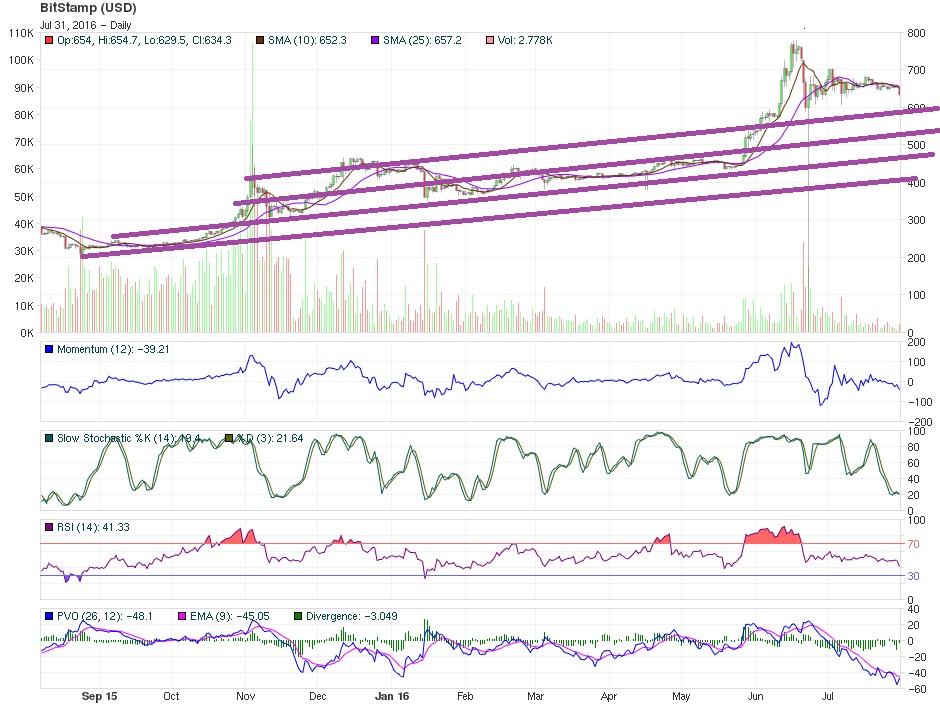Click the purple RSI (14) legend swatch
Image resolution: width=940 pixels, height=704 pixels.
point(48,526)
